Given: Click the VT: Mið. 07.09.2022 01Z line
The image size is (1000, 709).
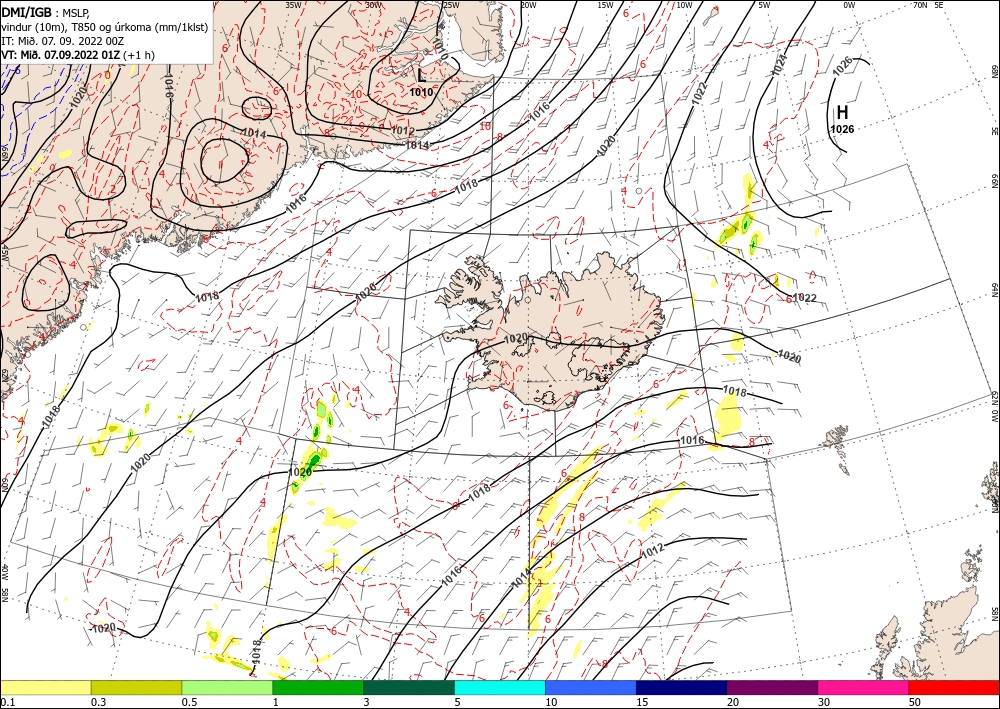Looking at the screenshot, I should click(61, 55).
